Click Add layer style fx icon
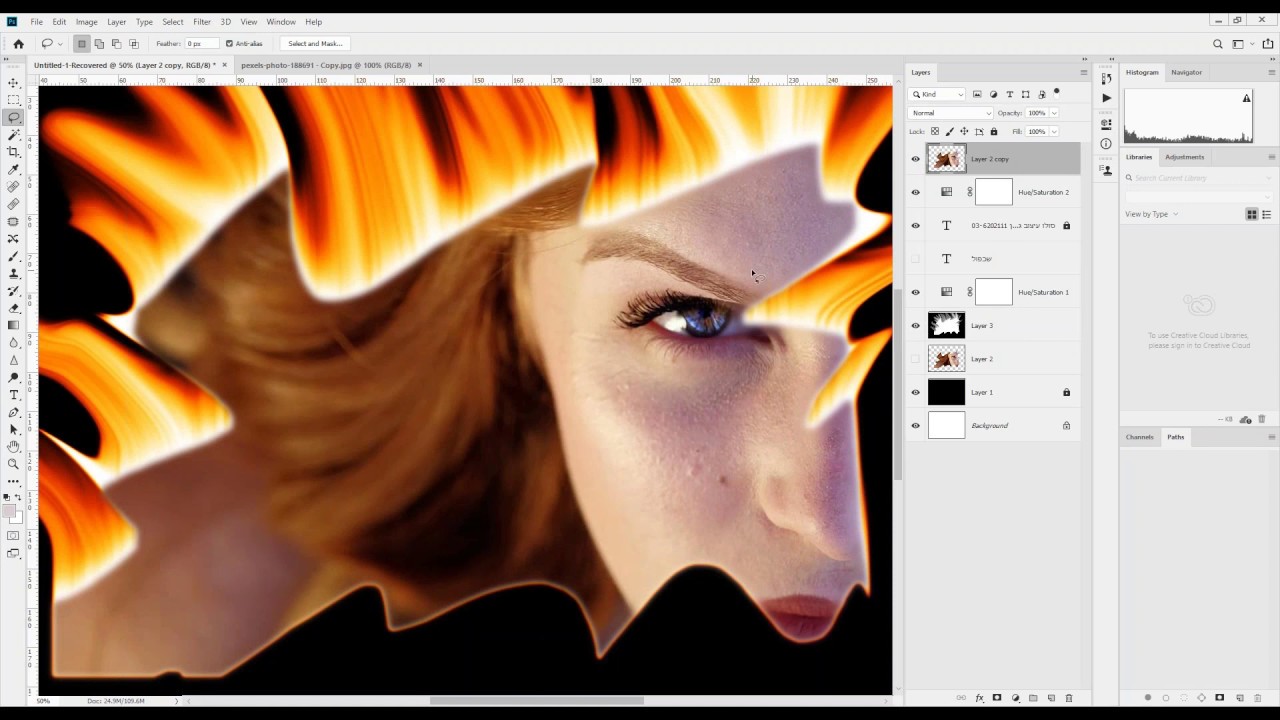Viewport: 1280px width, 720px height. tap(979, 698)
